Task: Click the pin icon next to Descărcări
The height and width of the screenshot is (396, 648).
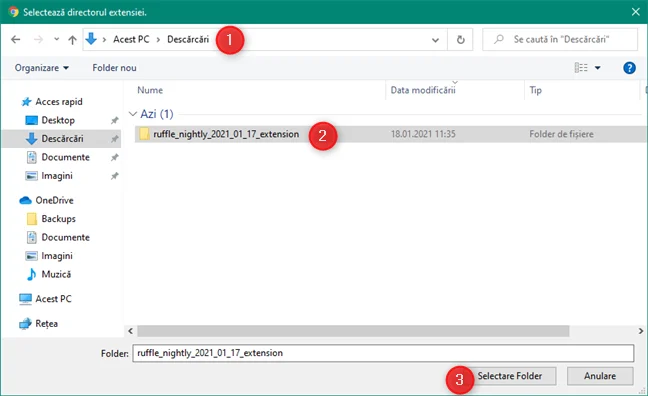Action: click(x=114, y=139)
